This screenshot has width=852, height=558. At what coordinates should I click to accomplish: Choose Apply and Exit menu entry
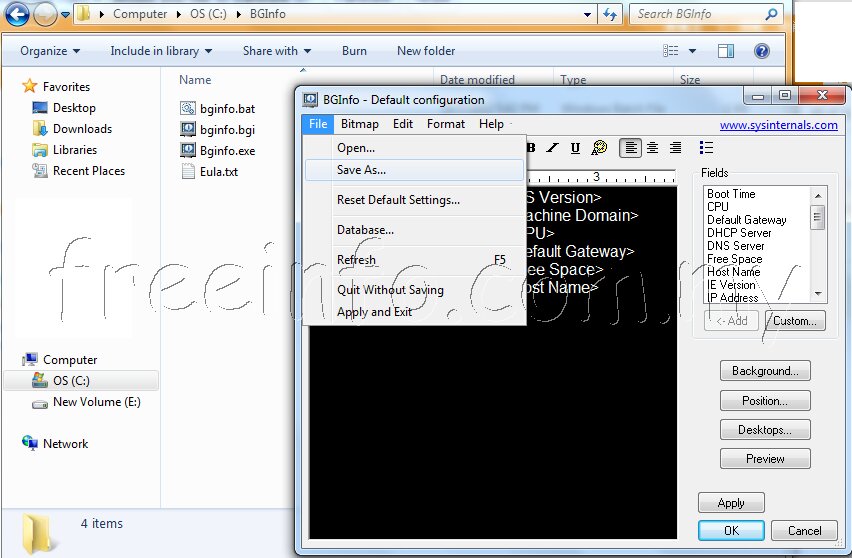(x=414, y=312)
